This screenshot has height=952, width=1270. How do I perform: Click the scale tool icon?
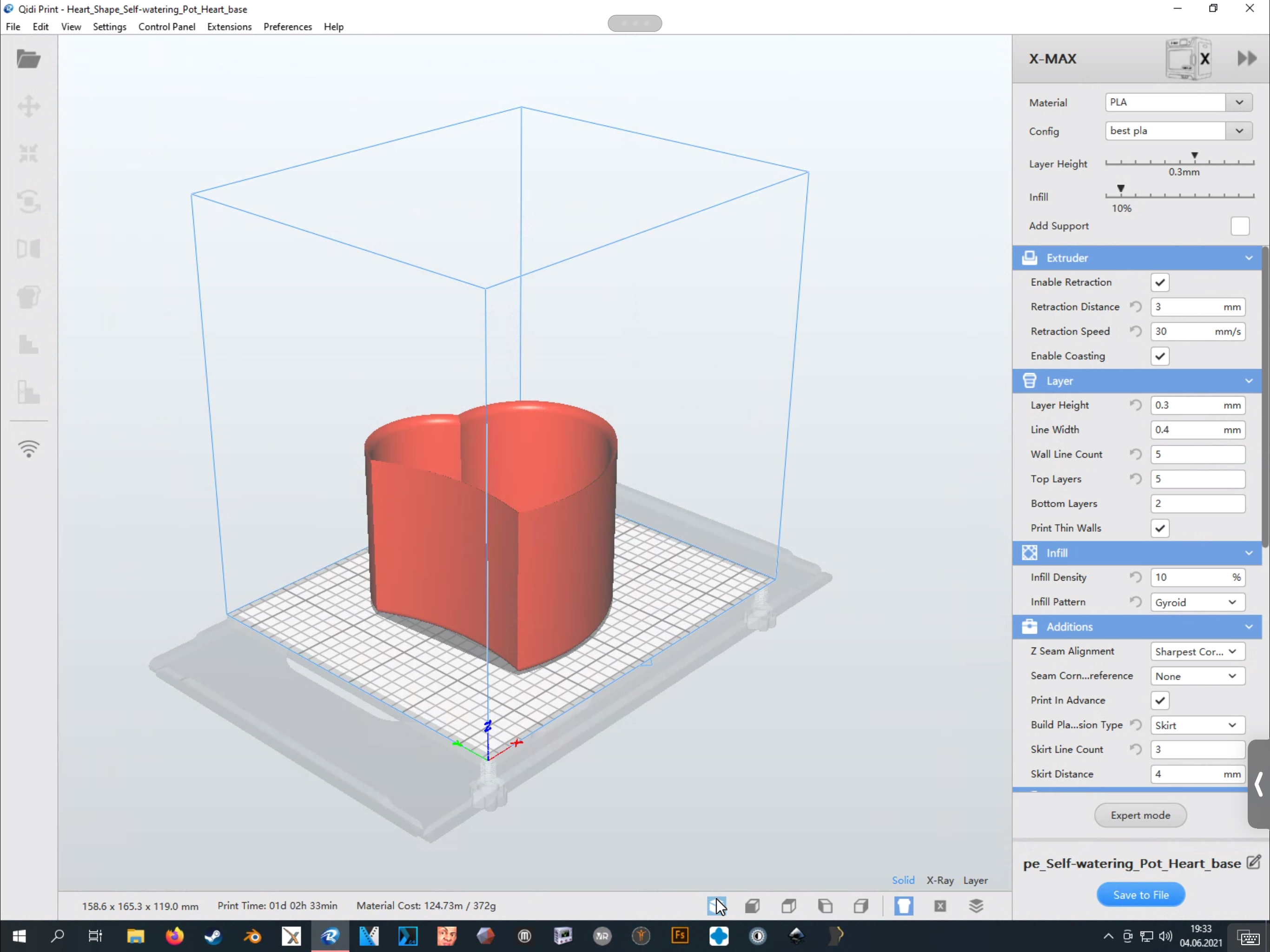28,152
